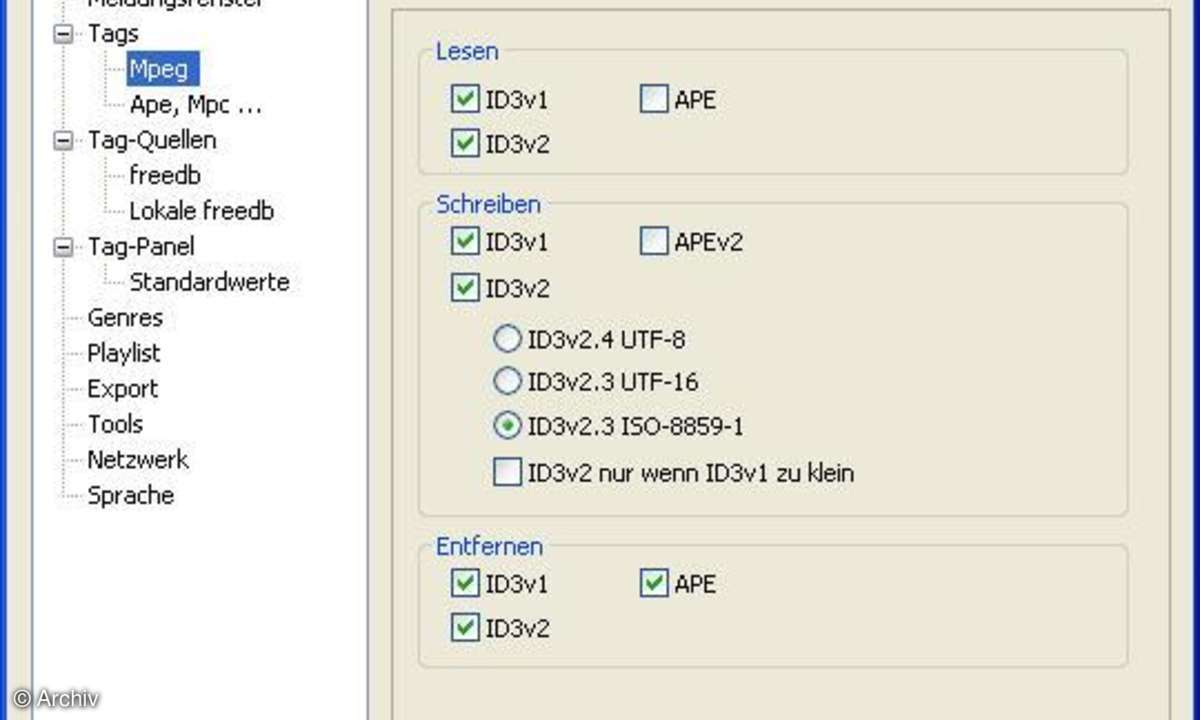
Task: Select ID3v2.3 ISO-8859-1 radio option
Action: 508,427
